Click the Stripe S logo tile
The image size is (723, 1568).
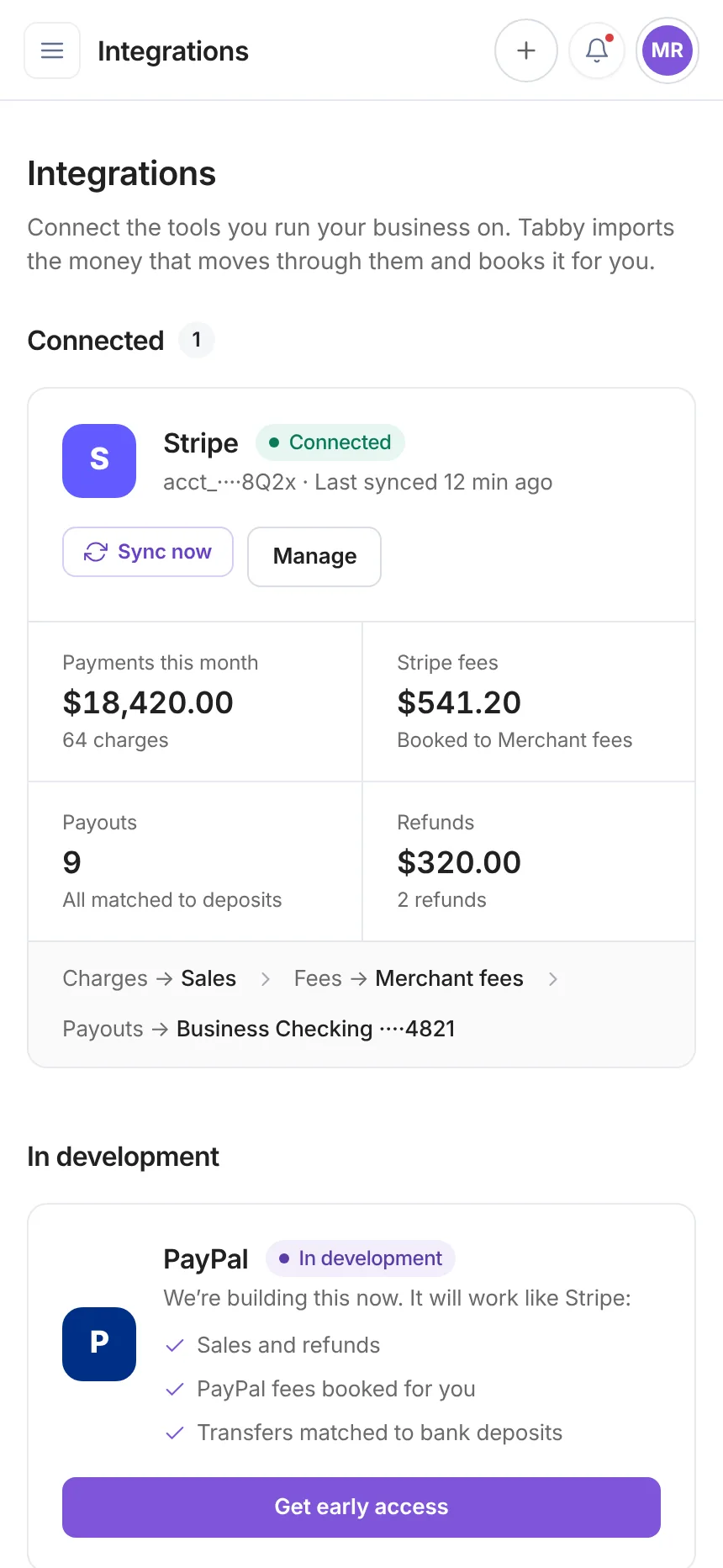coord(99,461)
